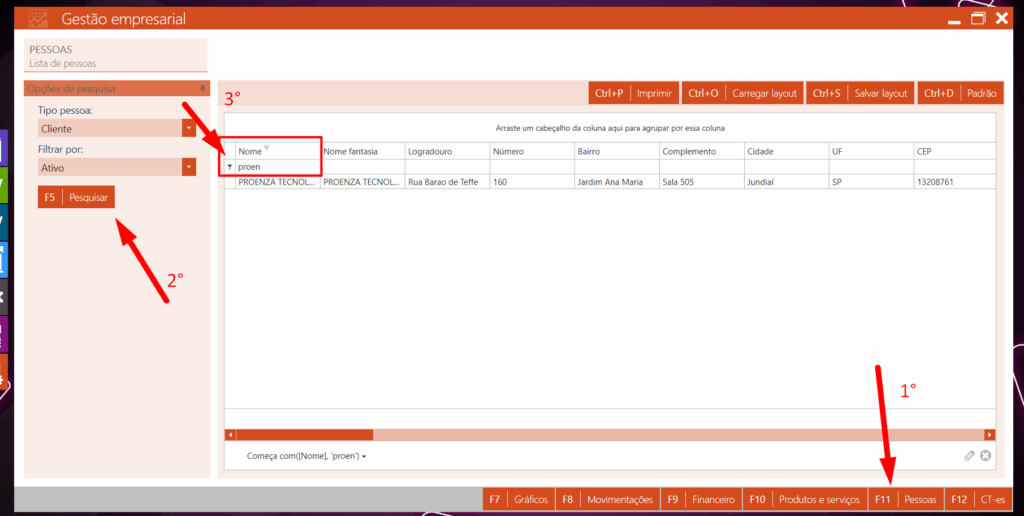1024x516 pixels.
Task: Click the Carregar layout button
Action: [x=743, y=93]
